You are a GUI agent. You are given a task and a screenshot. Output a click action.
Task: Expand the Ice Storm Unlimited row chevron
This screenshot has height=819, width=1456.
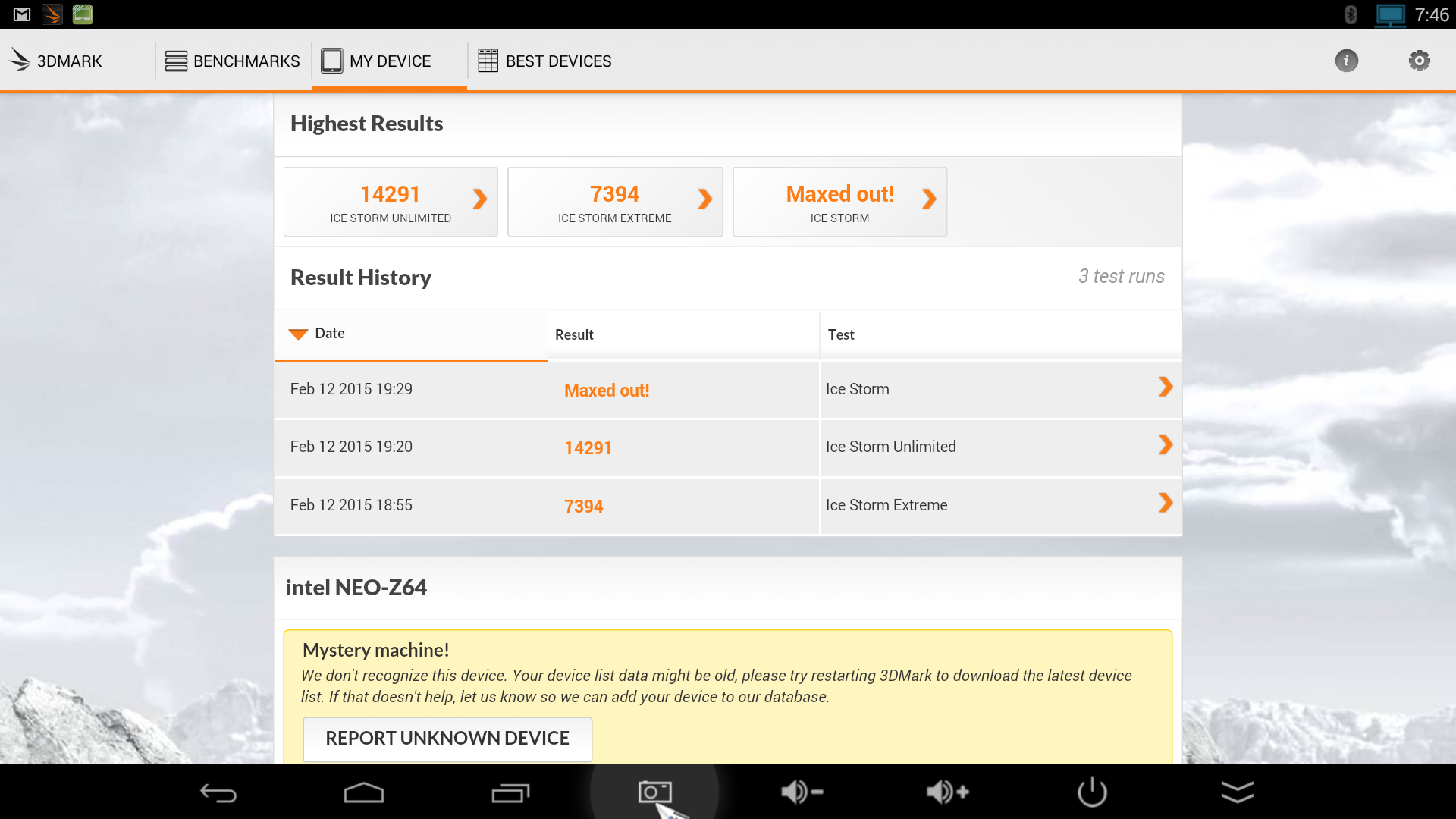[x=1166, y=444]
